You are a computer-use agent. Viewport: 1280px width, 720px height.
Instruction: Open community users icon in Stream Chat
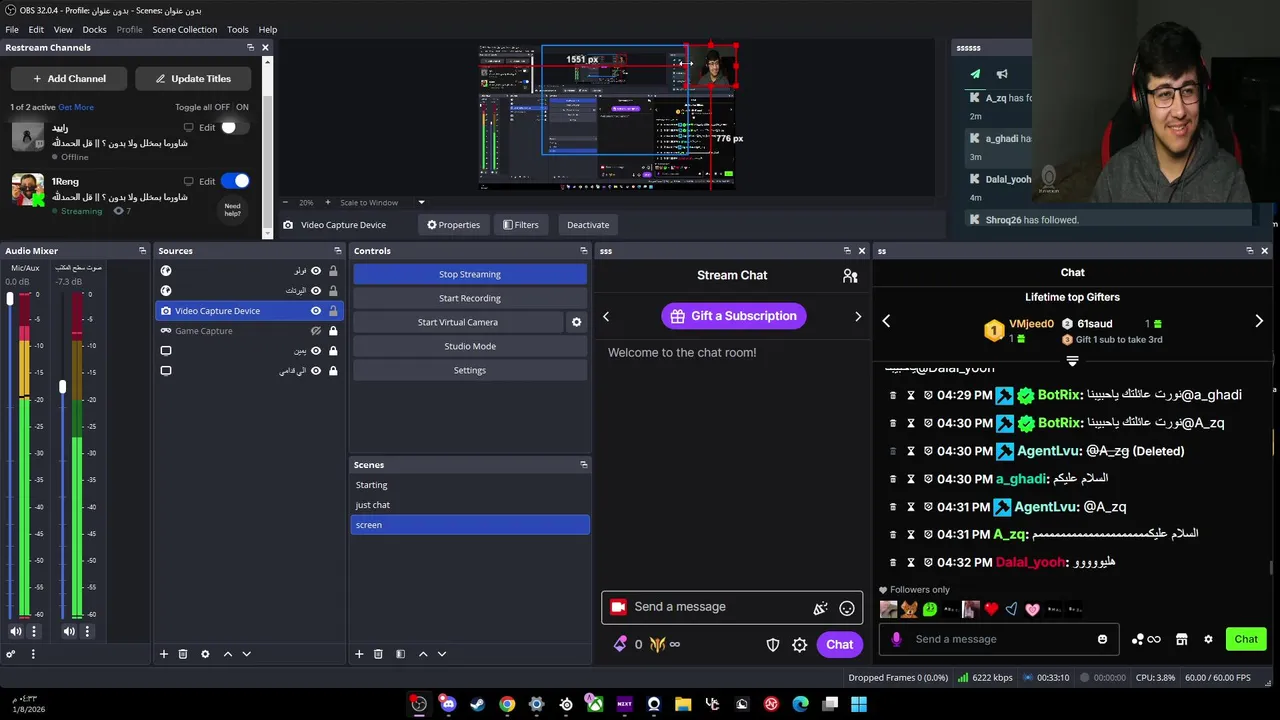850,276
